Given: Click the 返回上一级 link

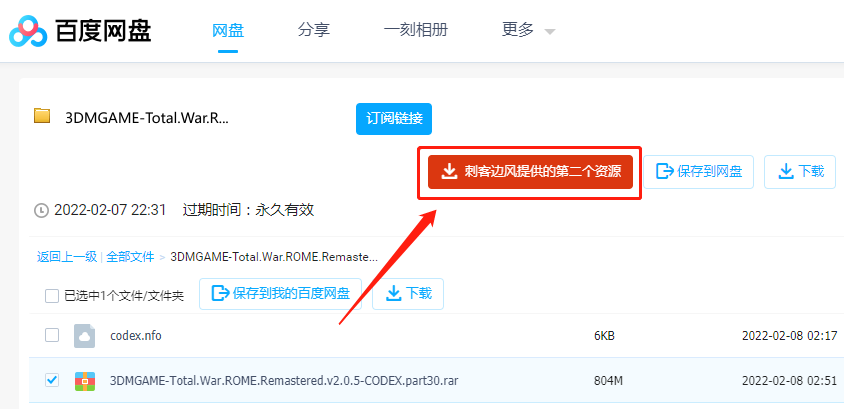Looking at the screenshot, I should (x=67, y=257).
